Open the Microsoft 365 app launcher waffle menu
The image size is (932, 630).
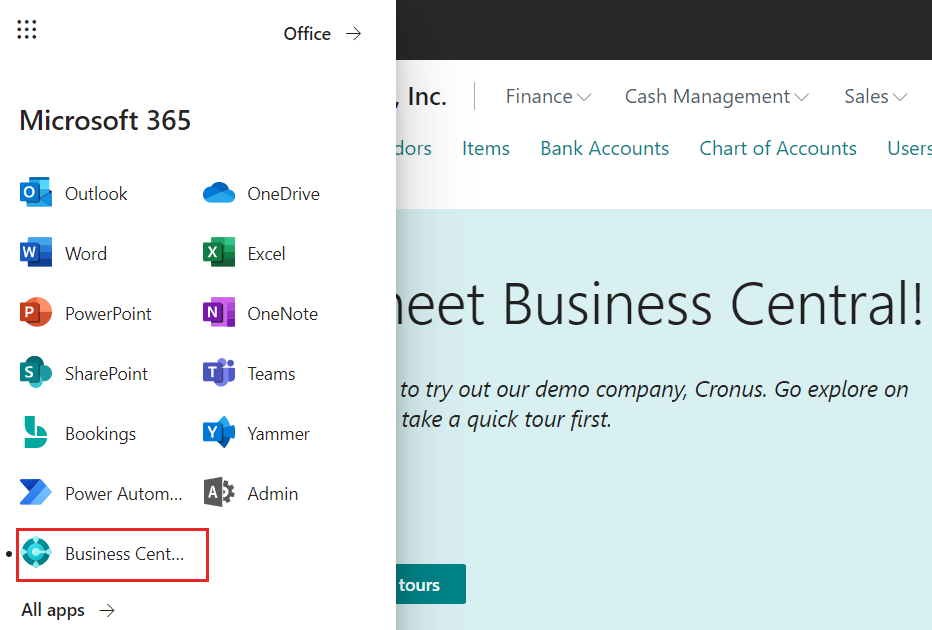(27, 29)
